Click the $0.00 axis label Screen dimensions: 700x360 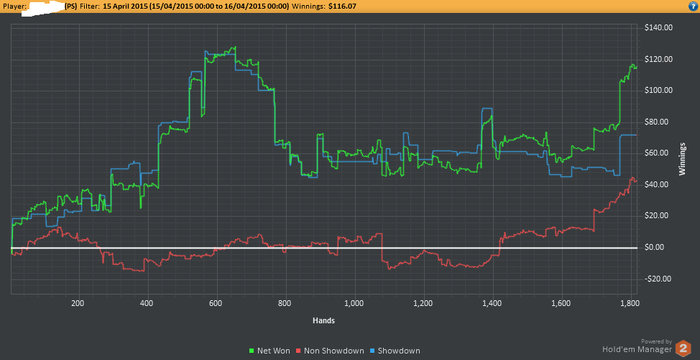[x=653, y=247]
